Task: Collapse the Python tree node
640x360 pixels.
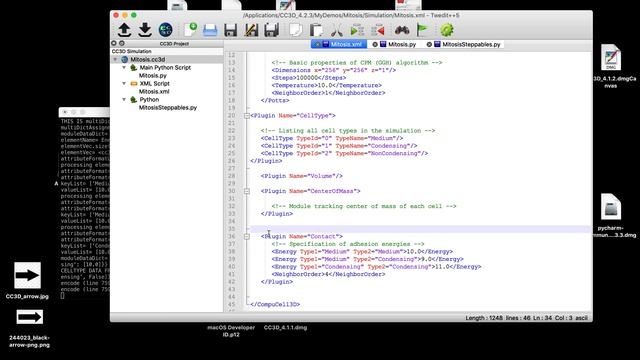Action: pyautogui.click(x=124, y=99)
